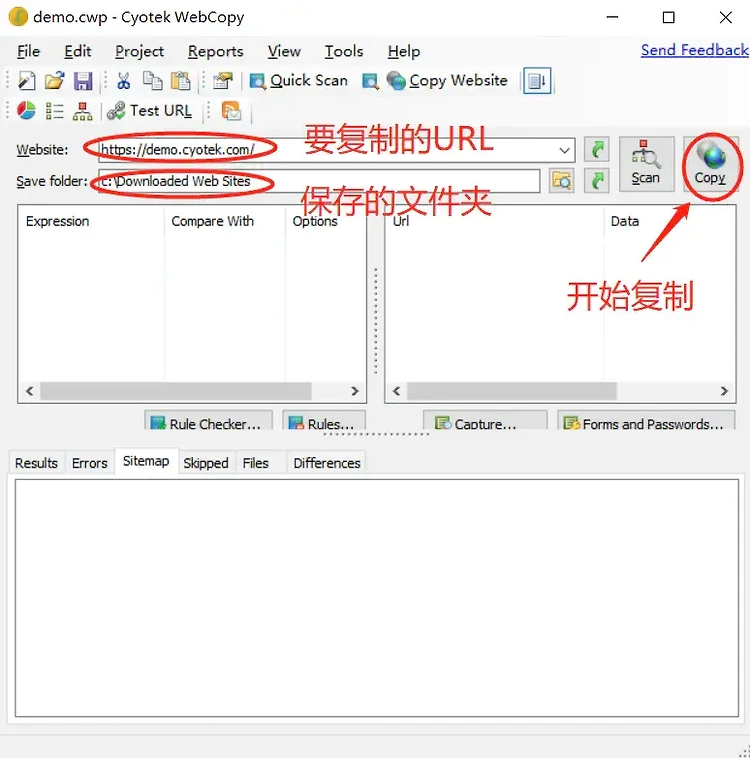
Task: Click the large Copy button
Action: (710, 164)
